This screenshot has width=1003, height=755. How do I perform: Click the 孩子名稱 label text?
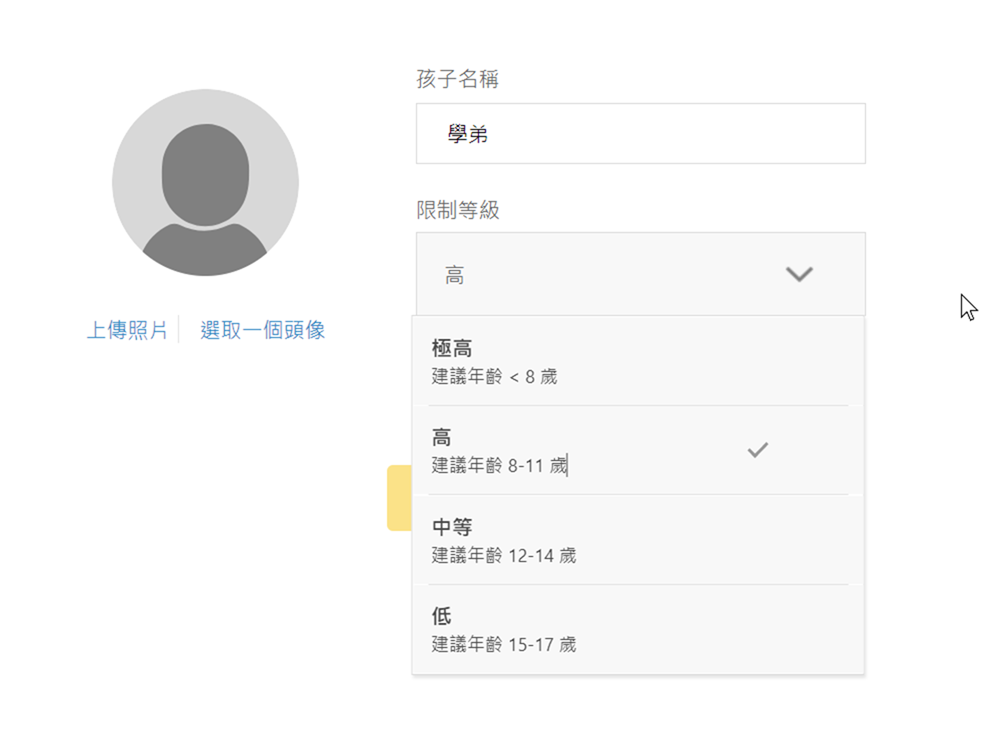(x=457, y=80)
